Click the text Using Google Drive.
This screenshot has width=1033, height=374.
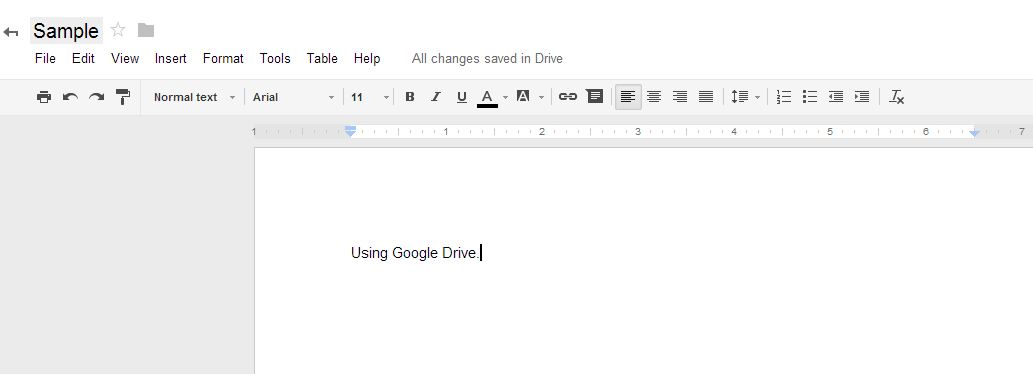click(415, 253)
